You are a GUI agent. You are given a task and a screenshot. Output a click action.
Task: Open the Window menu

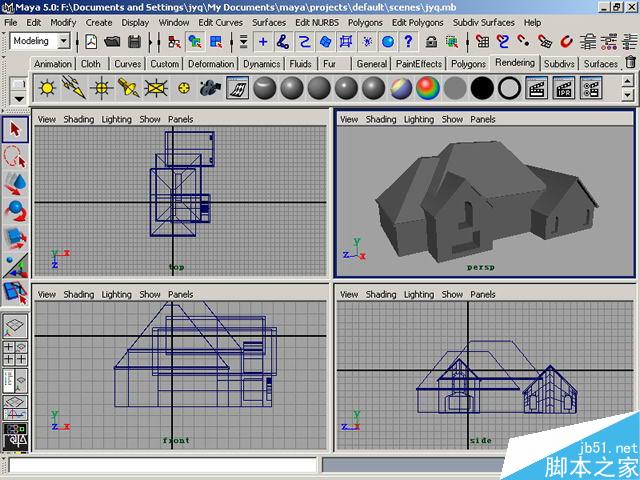point(174,22)
